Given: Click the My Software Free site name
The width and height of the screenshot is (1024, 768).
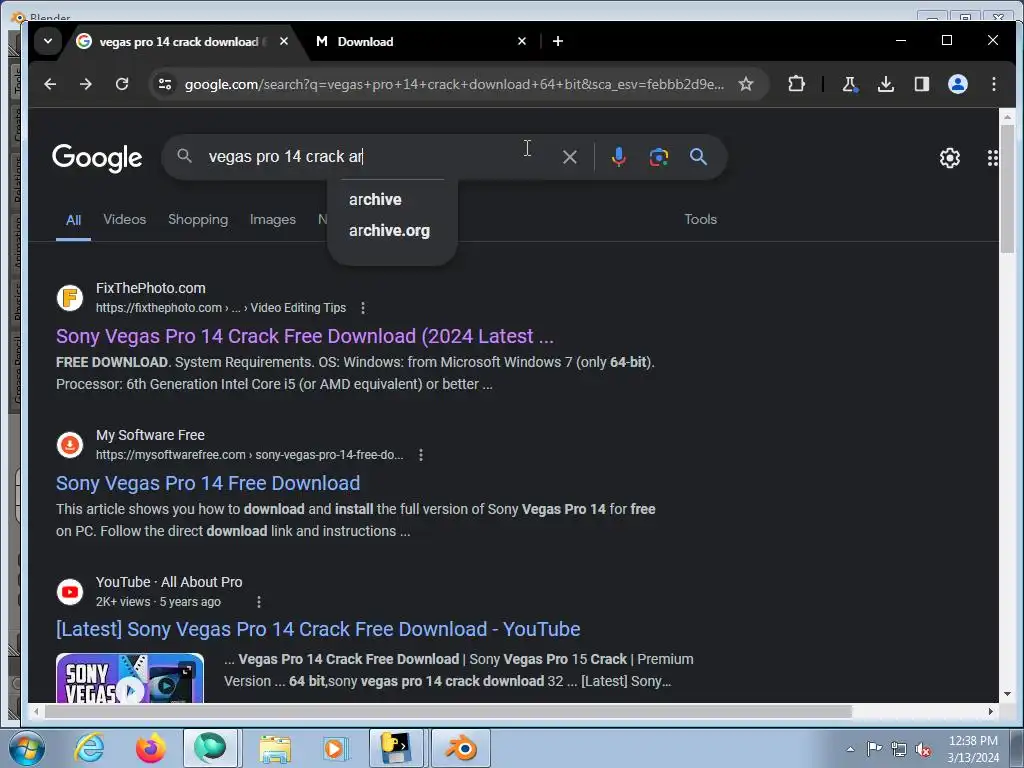Looking at the screenshot, I should pyautogui.click(x=150, y=435).
